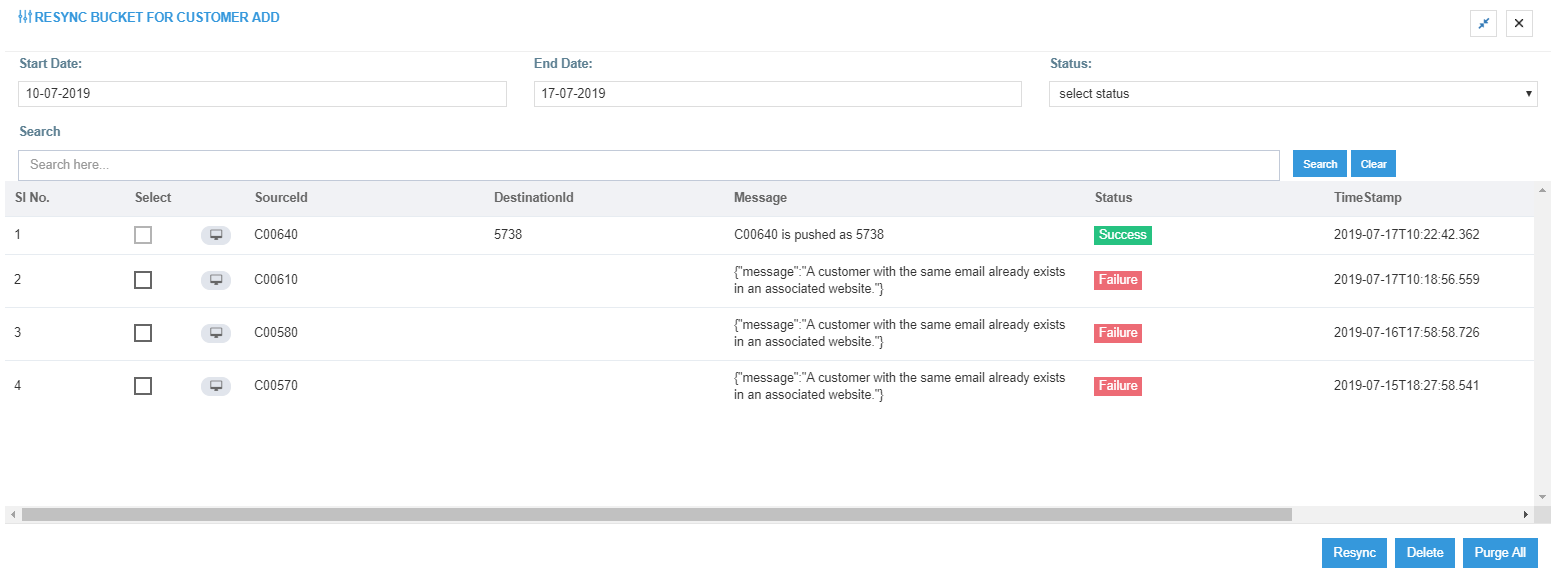
Task: Click the Purge All button
Action: [x=1500, y=552]
